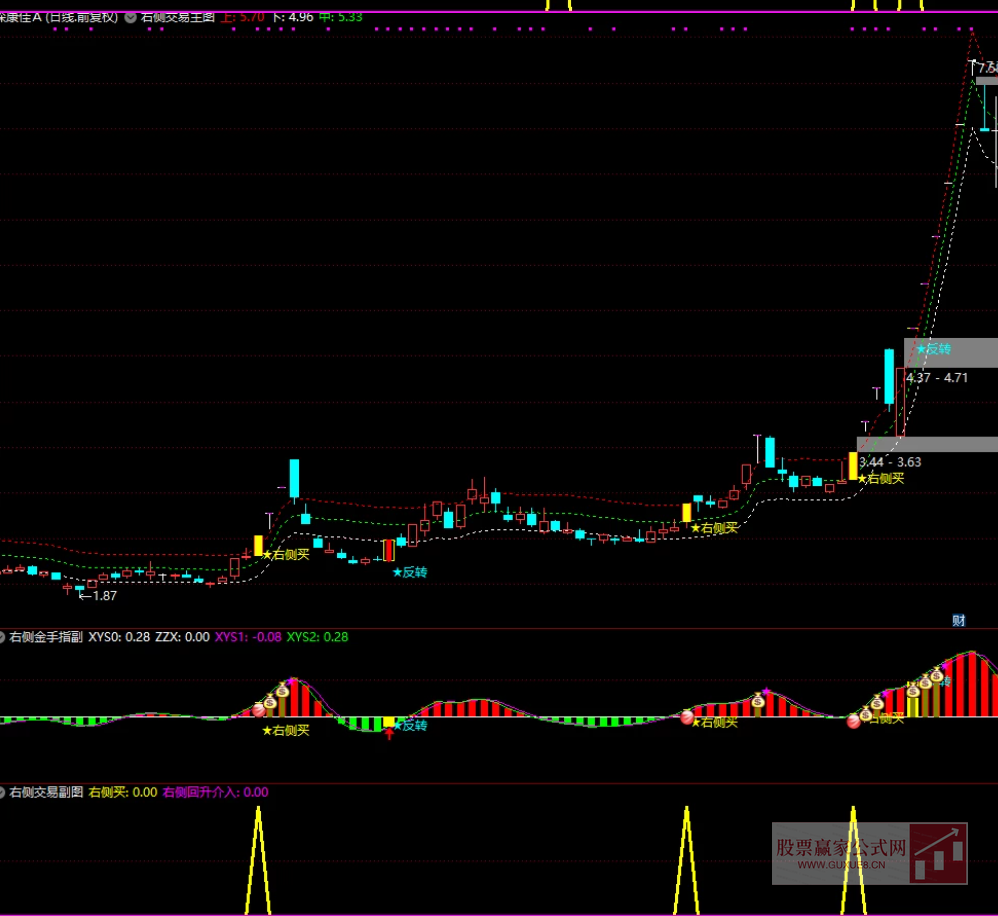The image size is (998, 916).
Task: Click the 右侧金手指副 indicator title
Action: [x=47, y=636]
